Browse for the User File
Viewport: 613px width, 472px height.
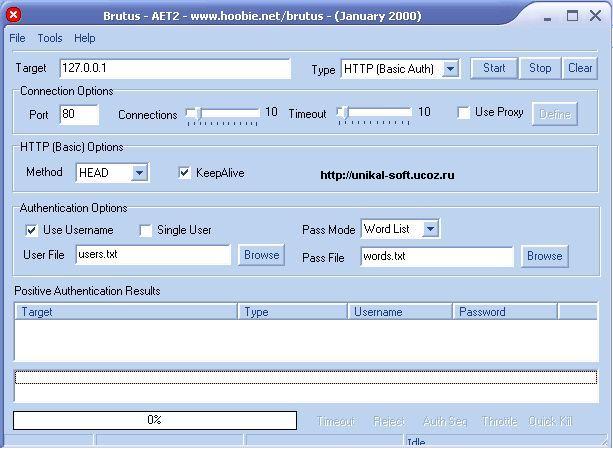[262, 255]
